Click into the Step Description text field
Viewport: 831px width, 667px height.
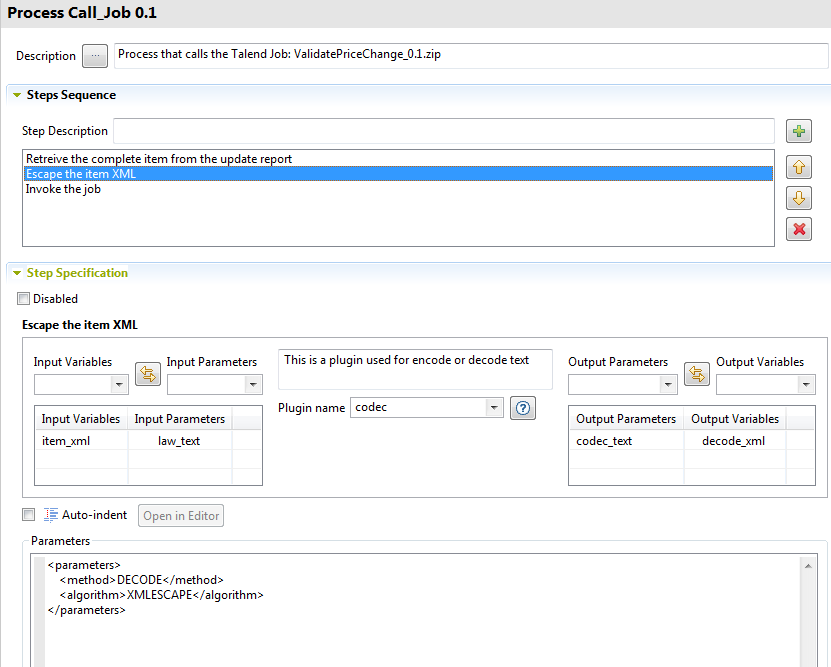pyautogui.click(x=443, y=131)
